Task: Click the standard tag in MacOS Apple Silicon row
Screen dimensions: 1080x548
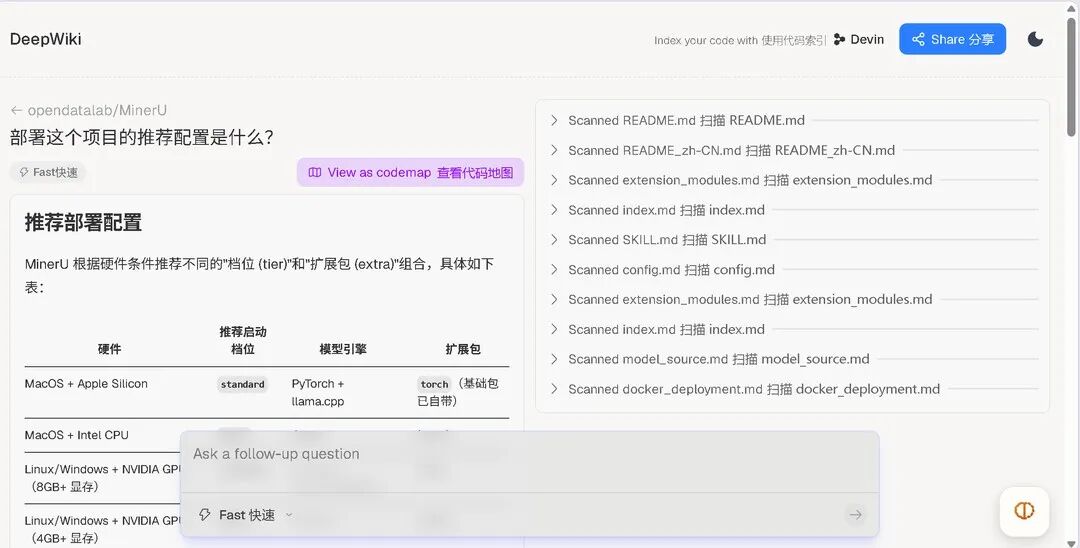Action: (x=242, y=384)
